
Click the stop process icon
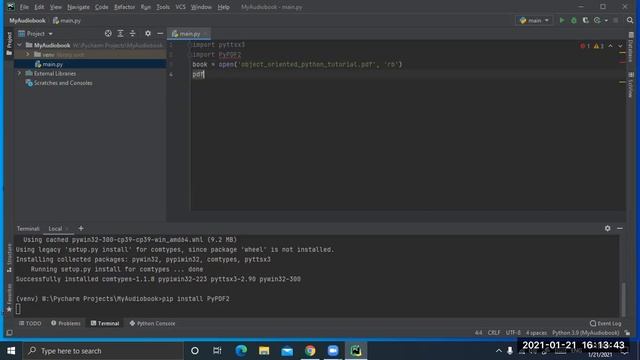616,20
